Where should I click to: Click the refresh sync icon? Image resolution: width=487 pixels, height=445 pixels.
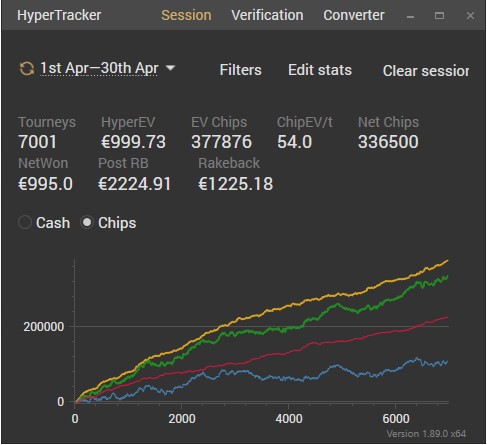coord(26,69)
